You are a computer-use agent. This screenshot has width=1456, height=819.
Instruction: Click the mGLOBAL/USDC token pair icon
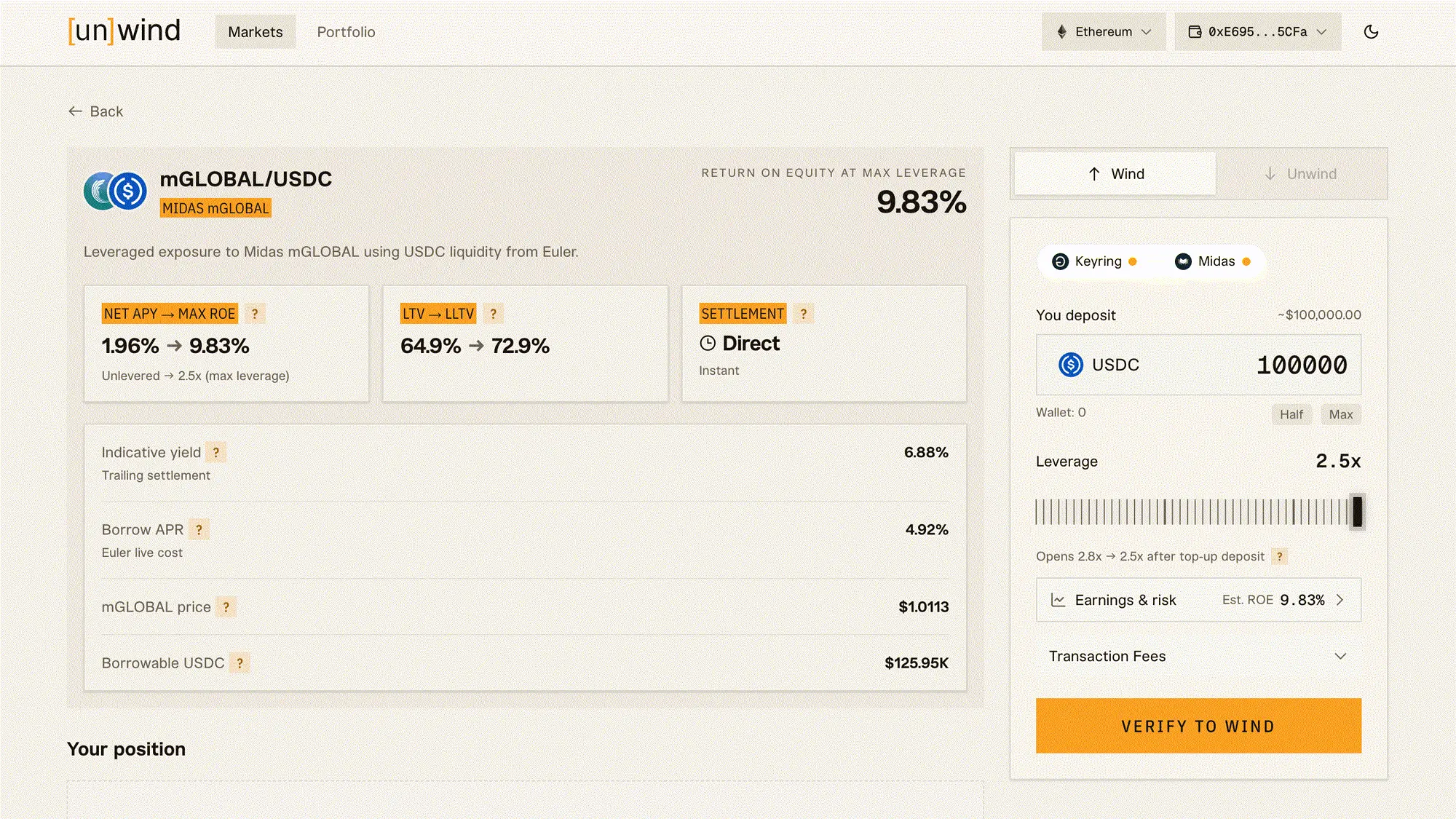click(115, 191)
